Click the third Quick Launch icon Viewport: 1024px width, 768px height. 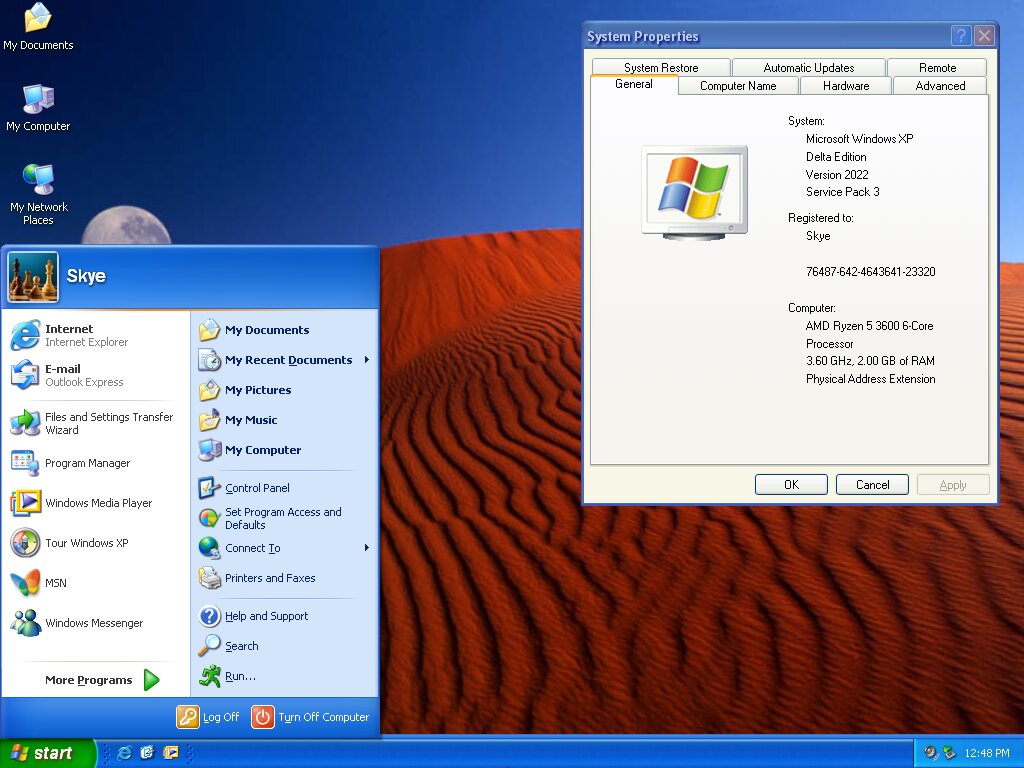coord(170,753)
